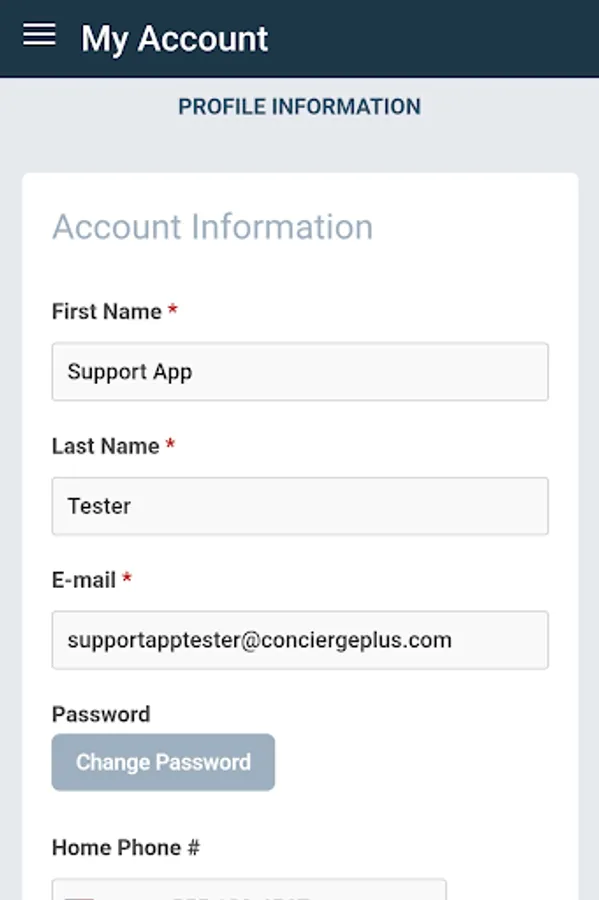Click the Support App text in First Name
This screenshot has width=599, height=900.
129,371
